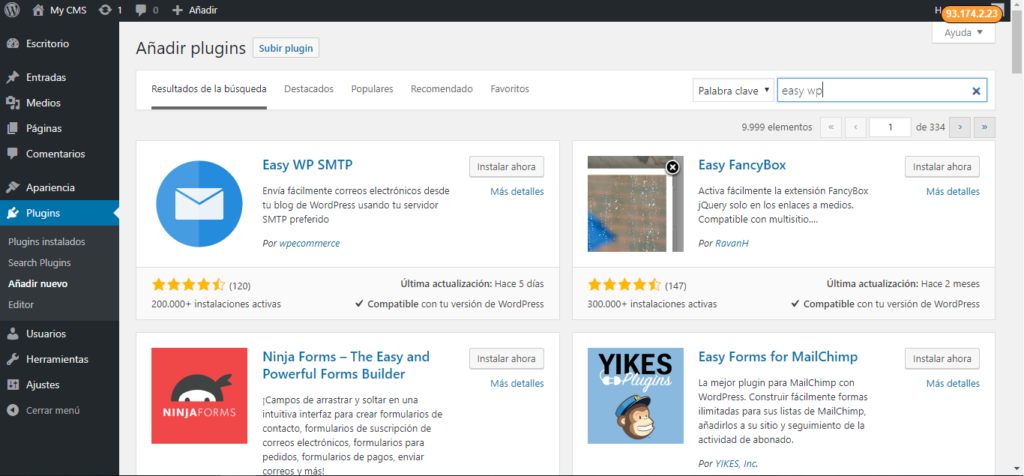This screenshot has width=1024, height=476.
Task: Install Easy WP SMTP now
Action: click(507, 167)
